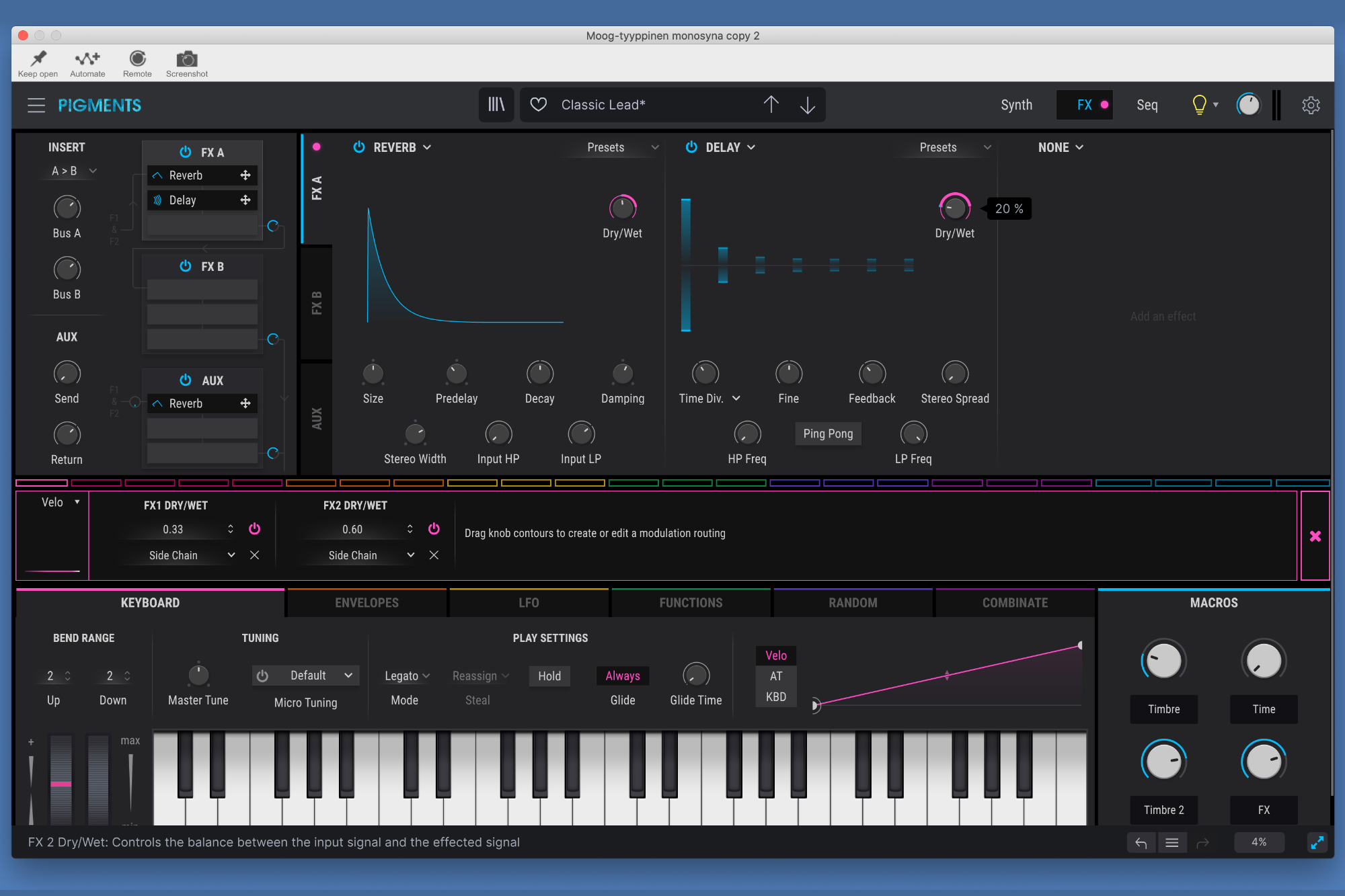Toggle FX2 Dry/Wet modulation power
Screen dimensions: 1345x896
tap(434, 529)
